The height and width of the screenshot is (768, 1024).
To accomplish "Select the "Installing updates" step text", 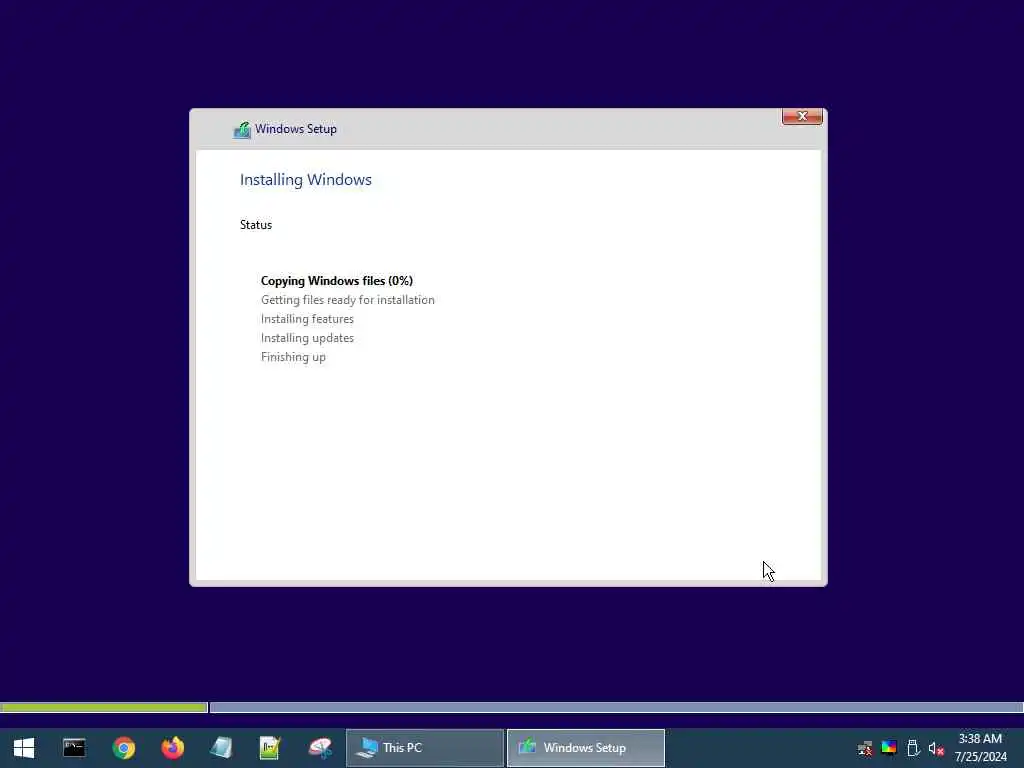I will click(x=308, y=338).
